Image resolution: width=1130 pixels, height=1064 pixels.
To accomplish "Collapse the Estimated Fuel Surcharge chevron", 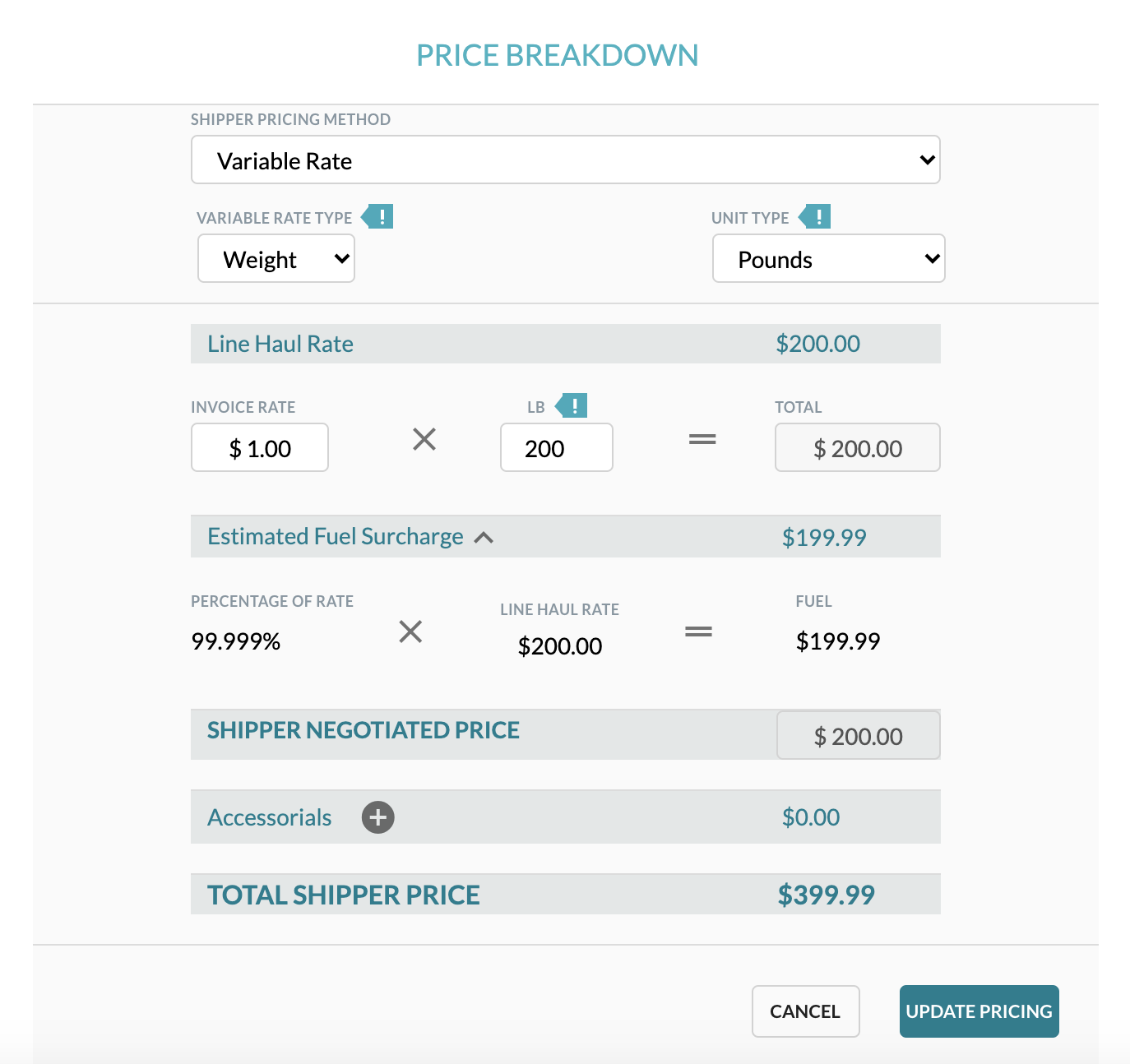I will (484, 538).
